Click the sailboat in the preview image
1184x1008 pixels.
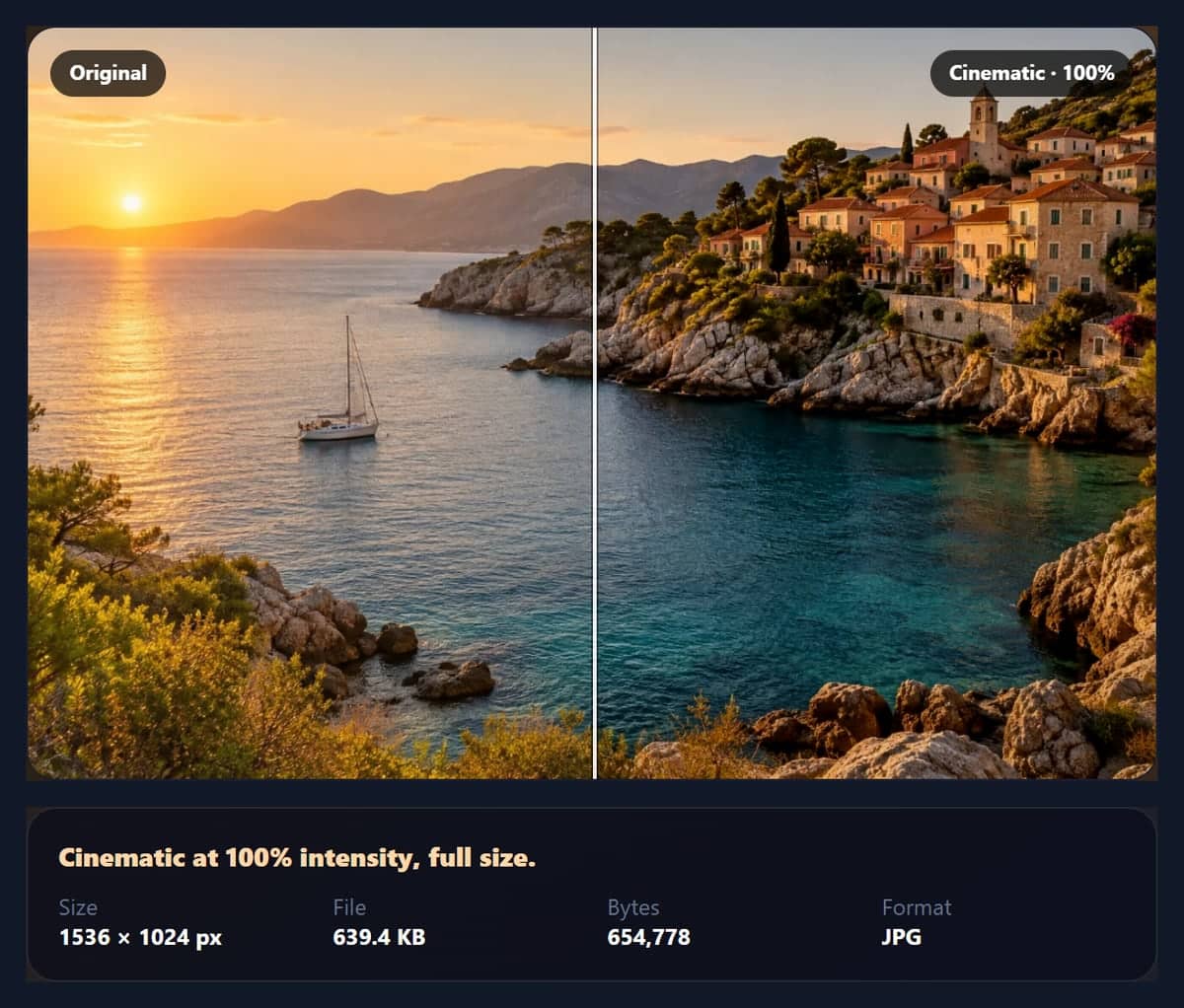[340, 380]
